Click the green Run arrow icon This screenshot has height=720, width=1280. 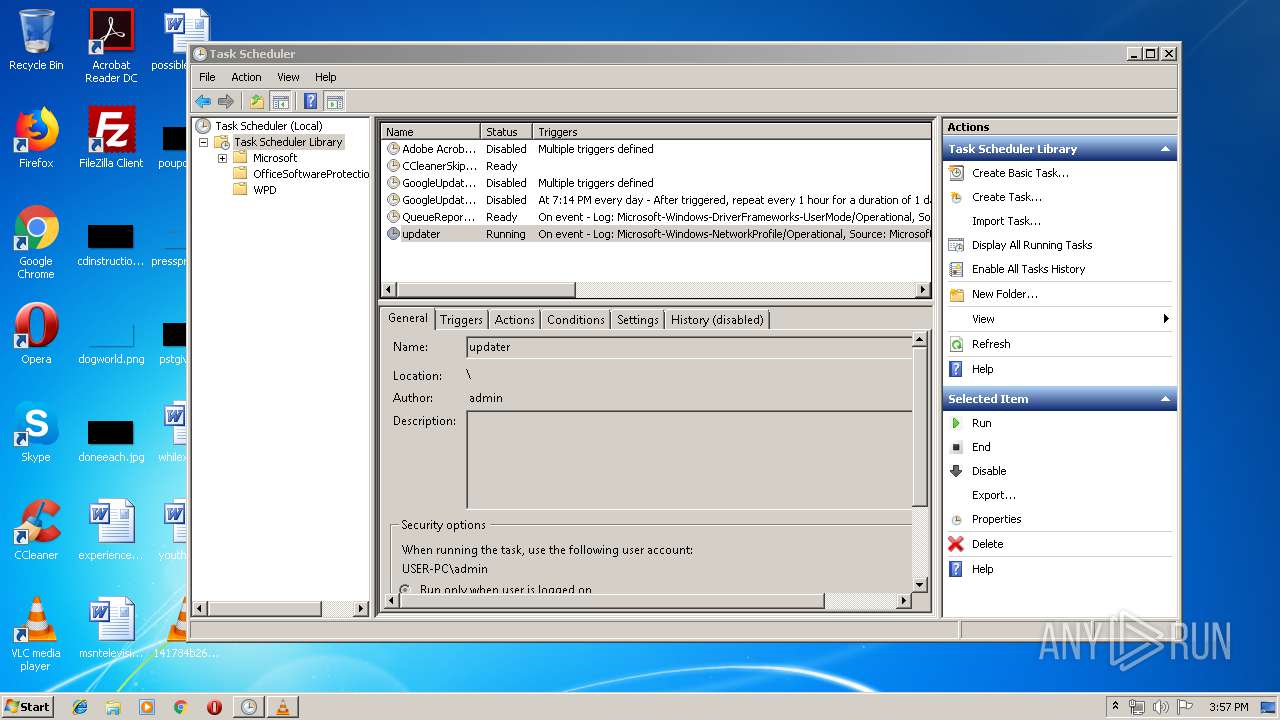(x=956, y=423)
